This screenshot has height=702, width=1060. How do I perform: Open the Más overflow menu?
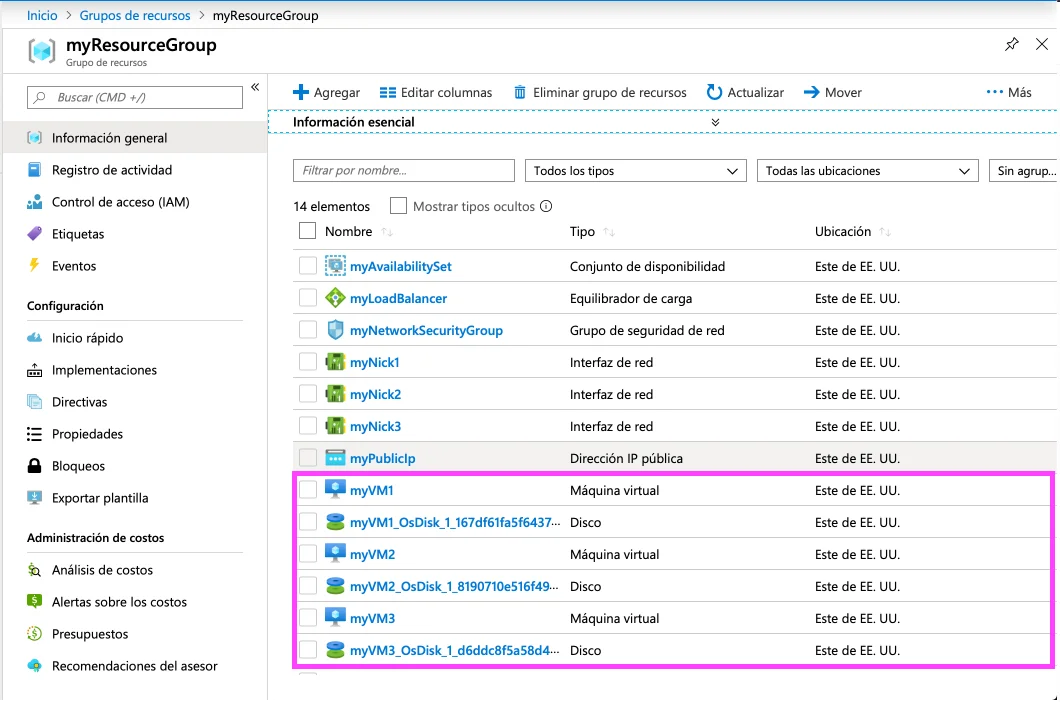coord(1009,92)
